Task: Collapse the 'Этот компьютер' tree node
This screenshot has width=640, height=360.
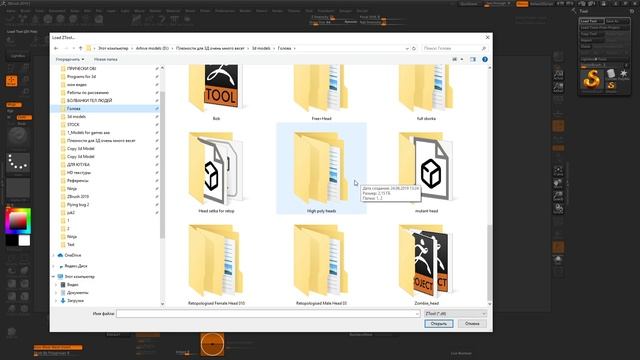Action: [x=53, y=277]
